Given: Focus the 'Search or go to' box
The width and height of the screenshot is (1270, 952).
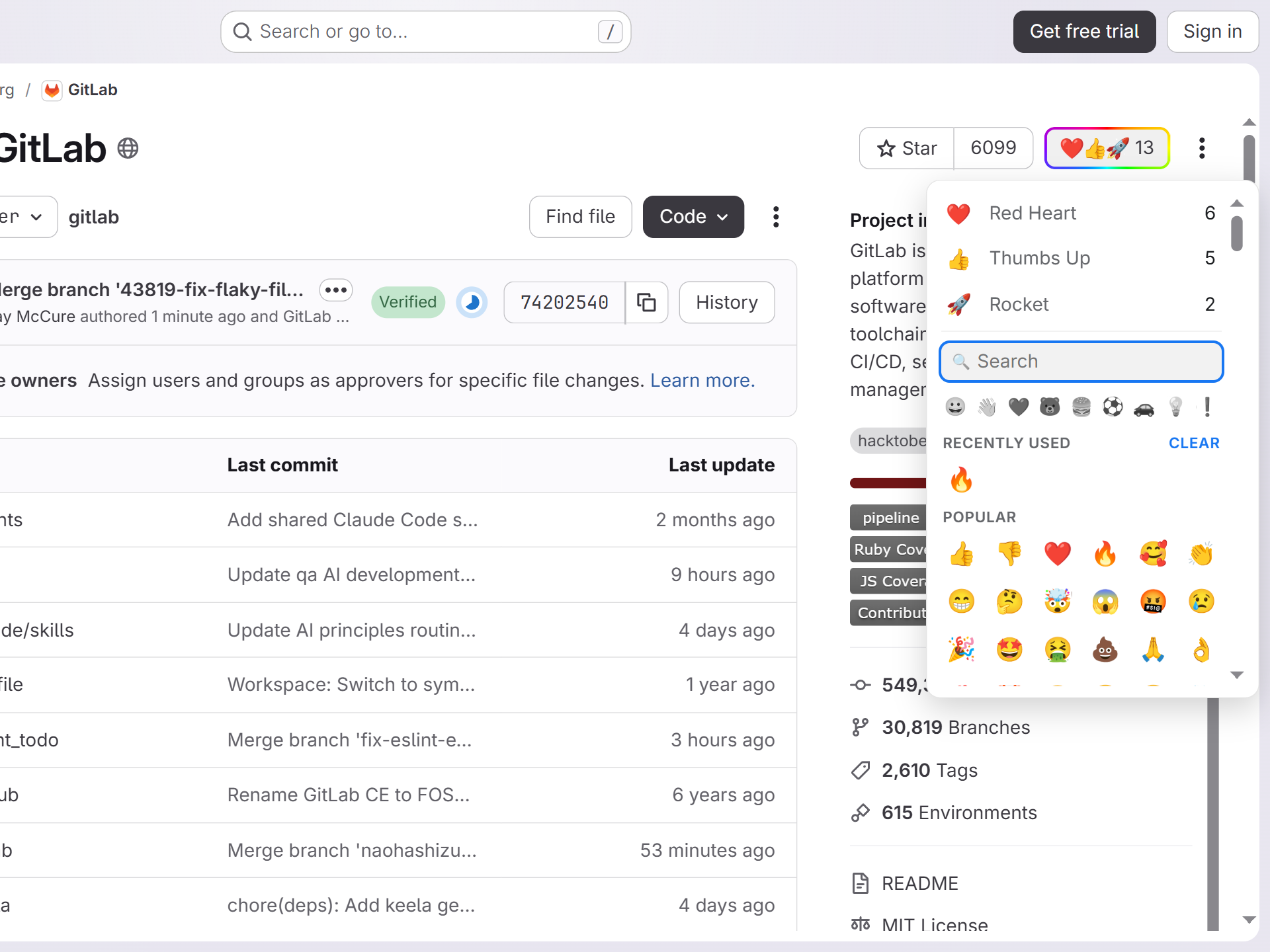Looking at the screenshot, I should (x=425, y=31).
